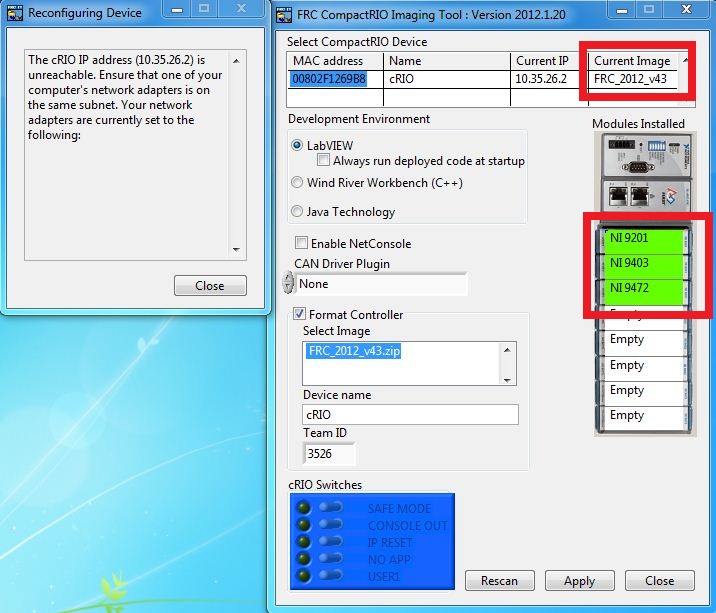716x613 pixels.
Task: Uncheck the Format Controller checkbox
Action: pyautogui.click(x=299, y=314)
